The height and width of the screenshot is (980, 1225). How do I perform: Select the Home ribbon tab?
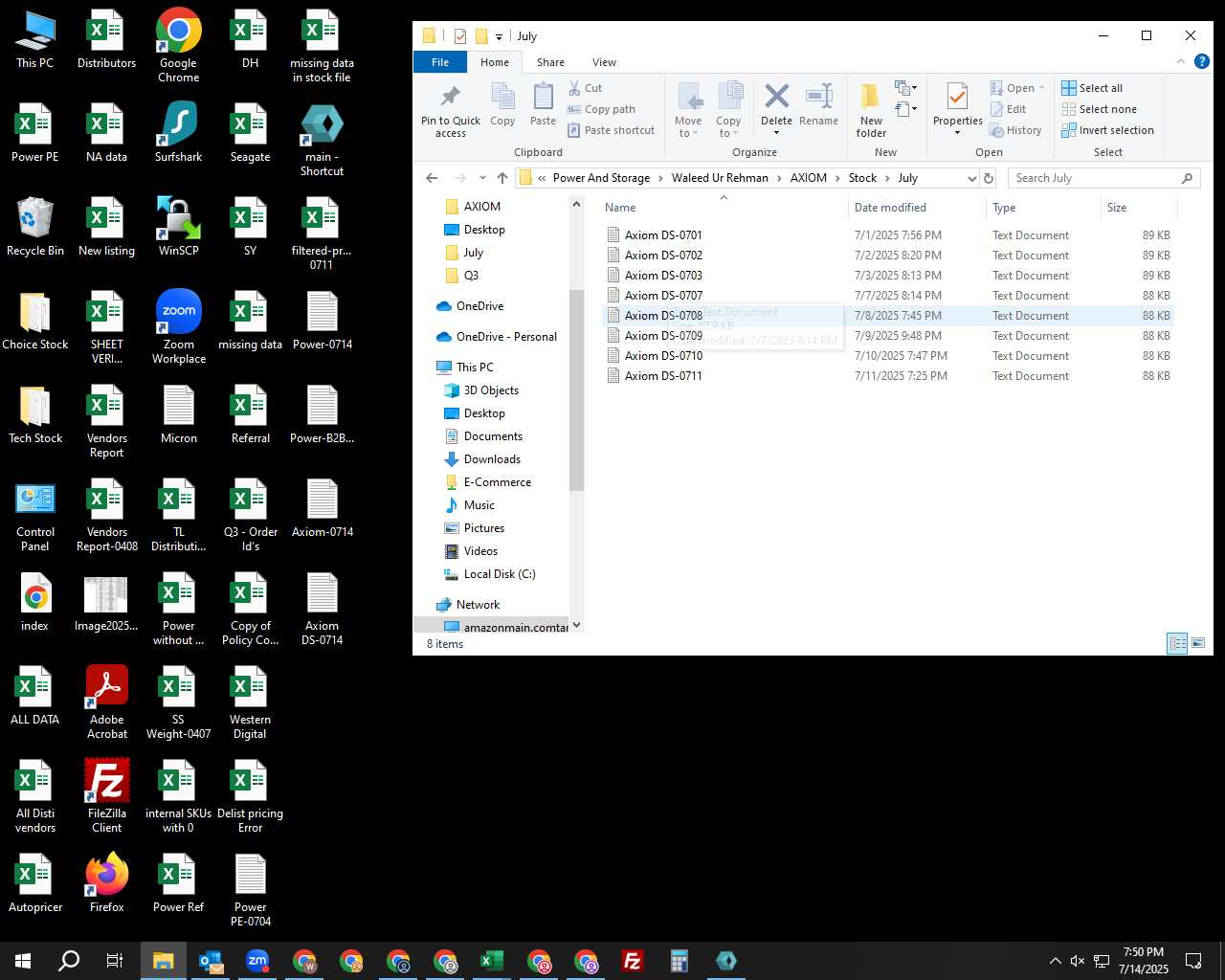495,62
